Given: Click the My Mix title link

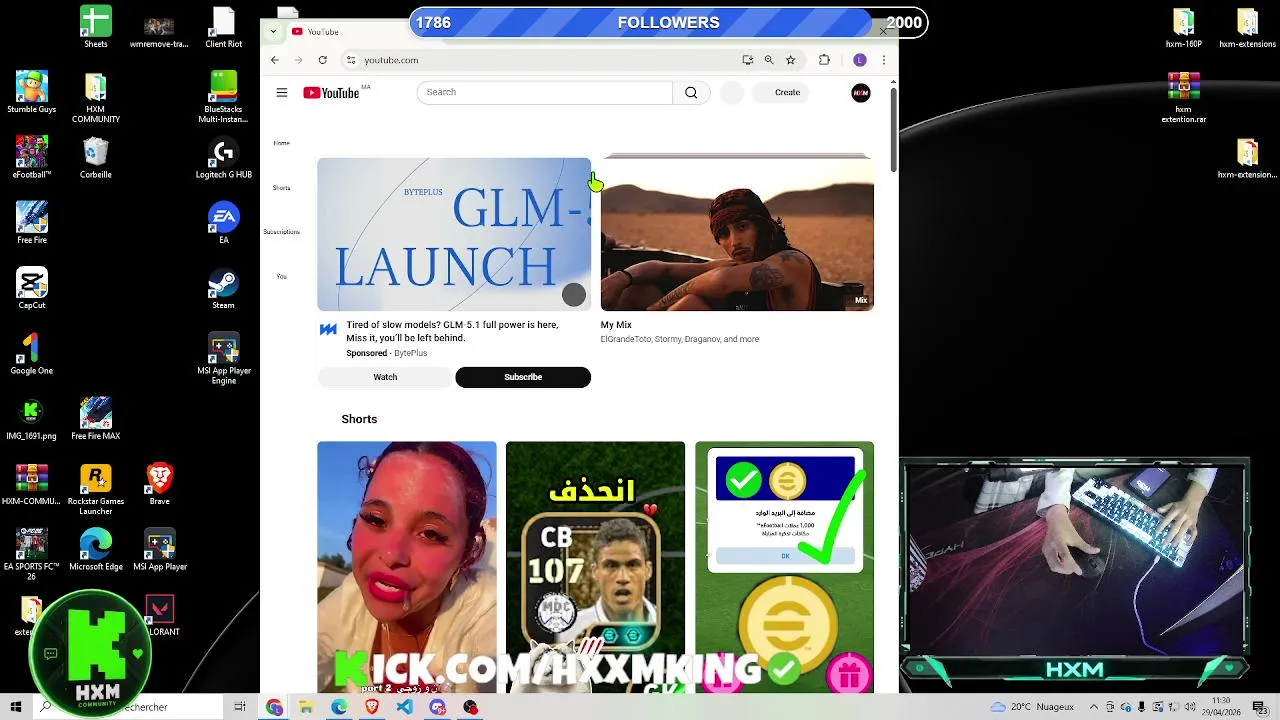Looking at the screenshot, I should click(616, 325).
